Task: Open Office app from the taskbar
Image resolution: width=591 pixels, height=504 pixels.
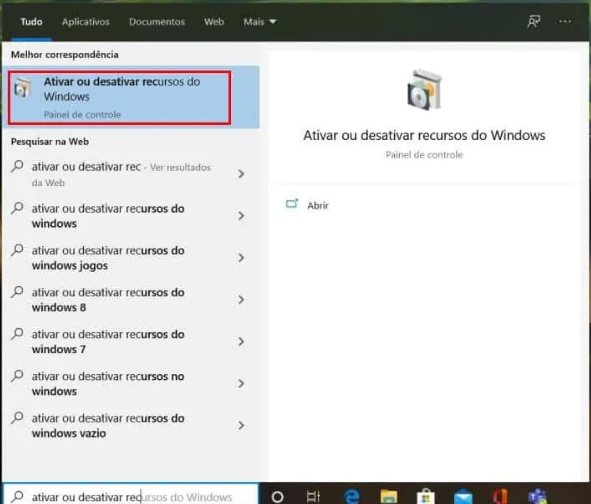Action: [500, 496]
